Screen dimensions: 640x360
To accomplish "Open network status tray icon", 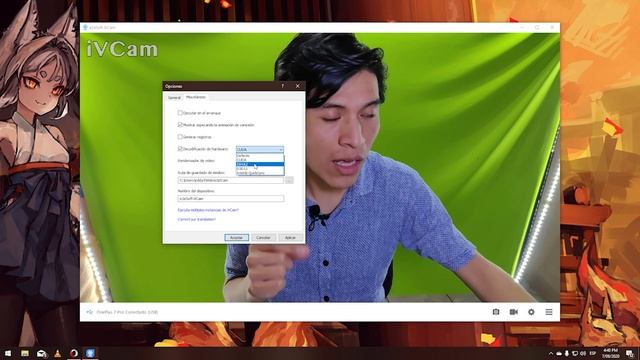I will click(575, 353).
